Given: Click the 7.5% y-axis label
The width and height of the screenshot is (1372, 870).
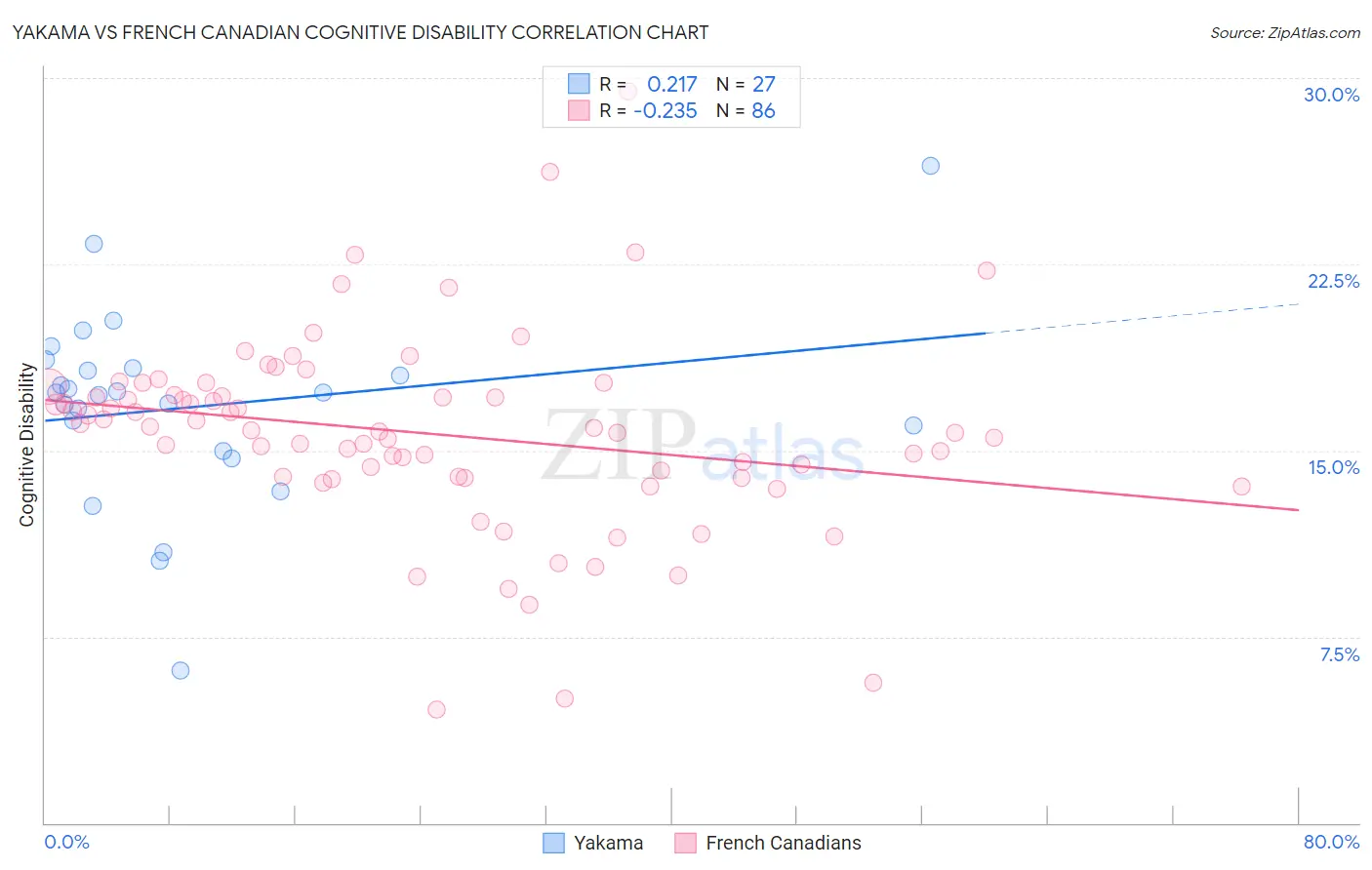Looking at the screenshot, I should (x=1339, y=654).
